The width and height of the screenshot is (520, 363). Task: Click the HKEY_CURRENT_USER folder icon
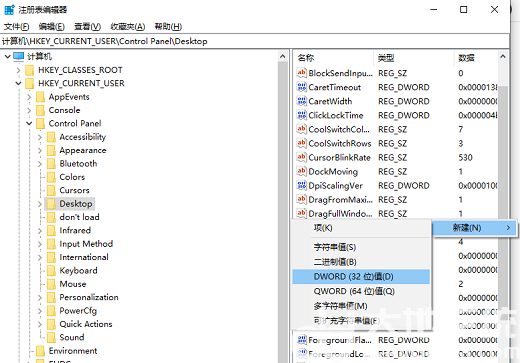click(30, 83)
